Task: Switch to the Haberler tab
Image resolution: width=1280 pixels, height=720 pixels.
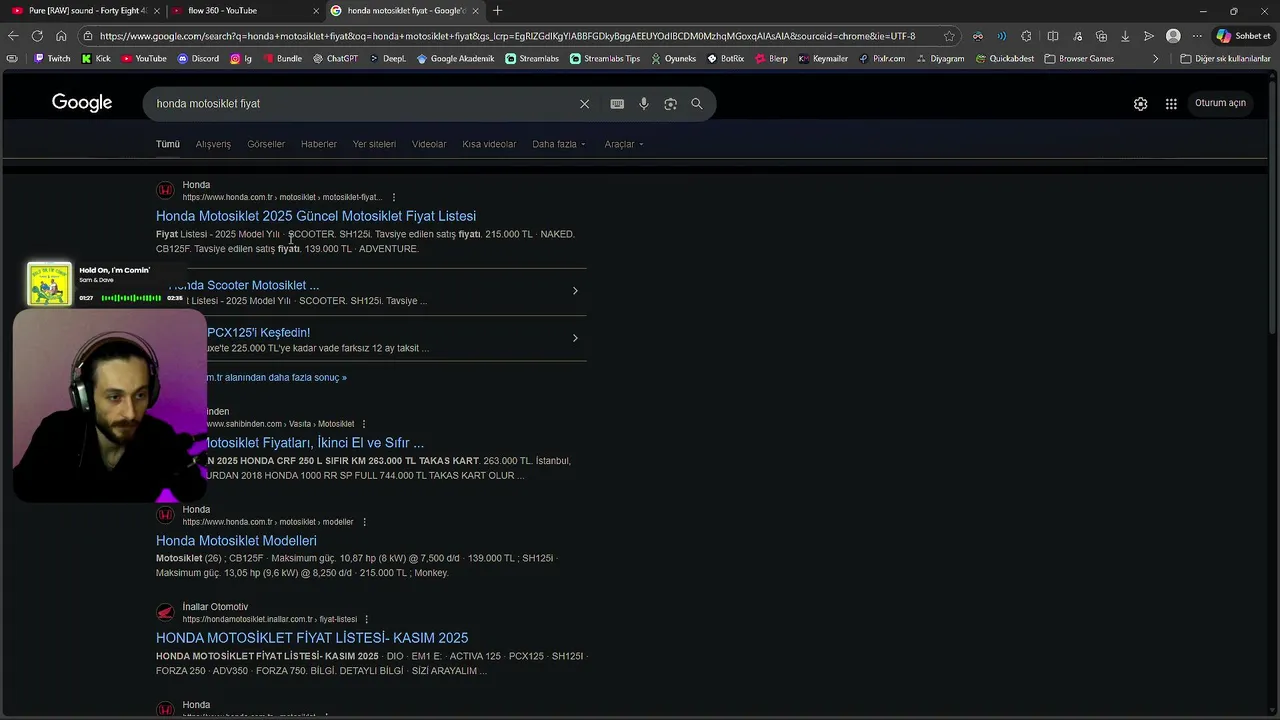Action: click(x=319, y=144)
